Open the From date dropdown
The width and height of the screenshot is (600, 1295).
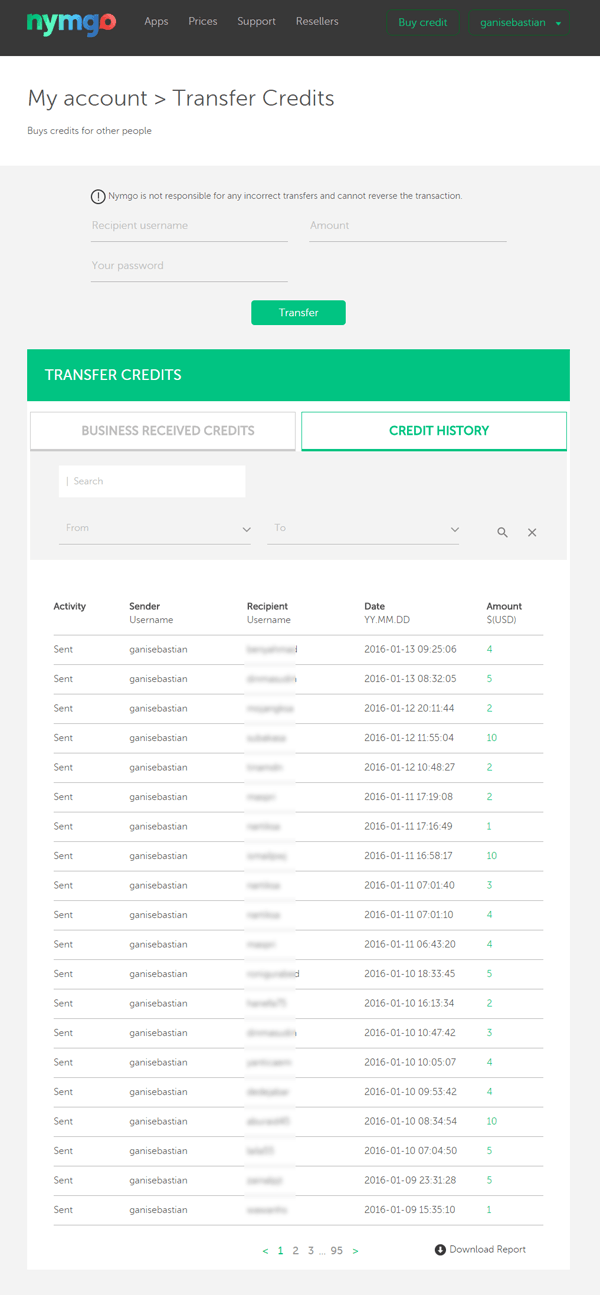pos(155,528)
